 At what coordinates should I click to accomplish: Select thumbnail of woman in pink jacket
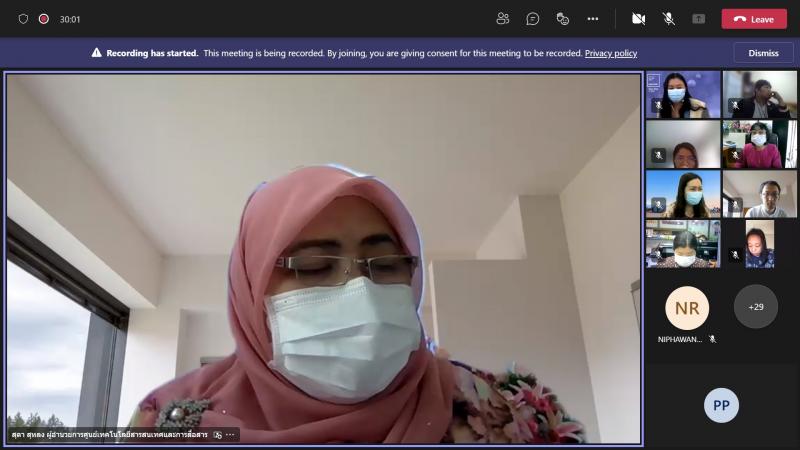coord(760,144)
